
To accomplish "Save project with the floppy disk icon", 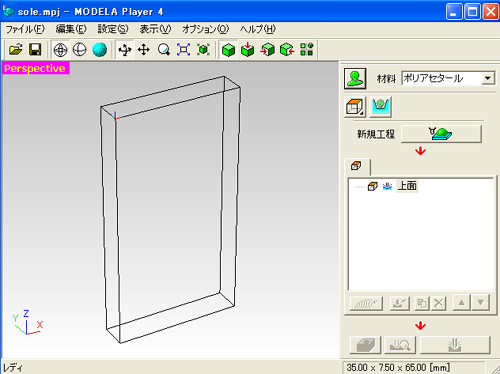I will tap(35, 50).
